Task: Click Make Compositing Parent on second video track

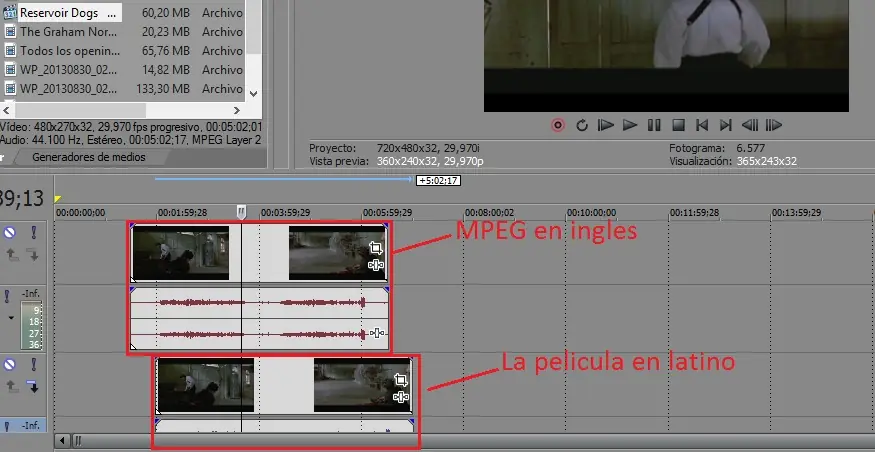Action: (12, 386)
